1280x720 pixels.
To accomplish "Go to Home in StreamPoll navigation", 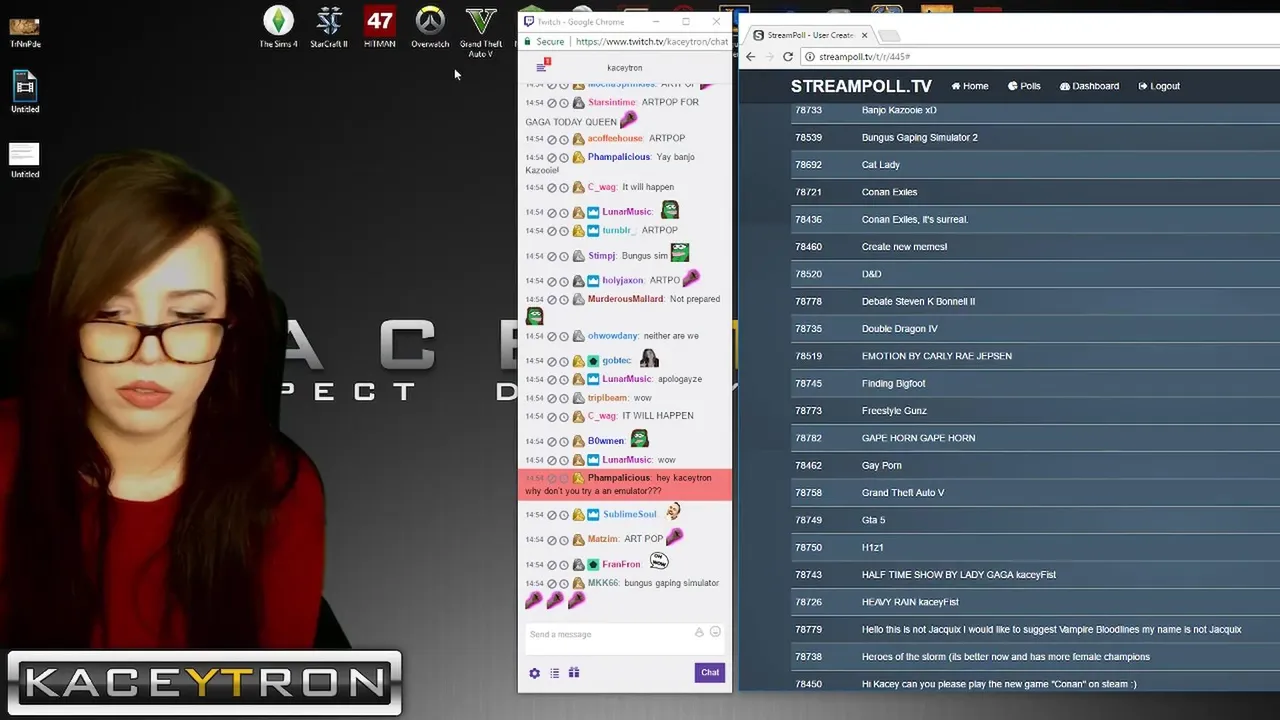I will (x=970, y=86).
